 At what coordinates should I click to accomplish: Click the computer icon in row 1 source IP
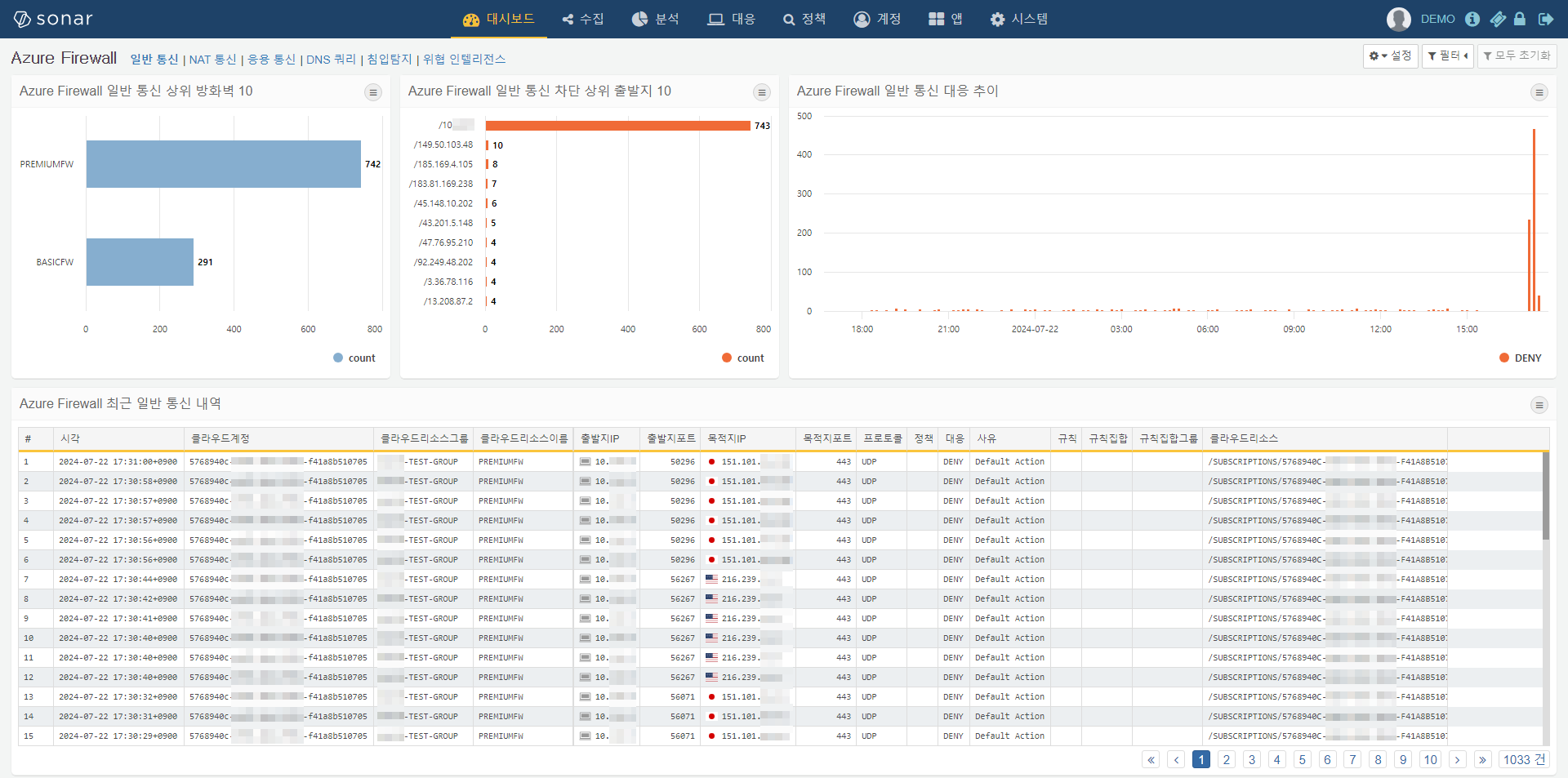coord(585,462)
